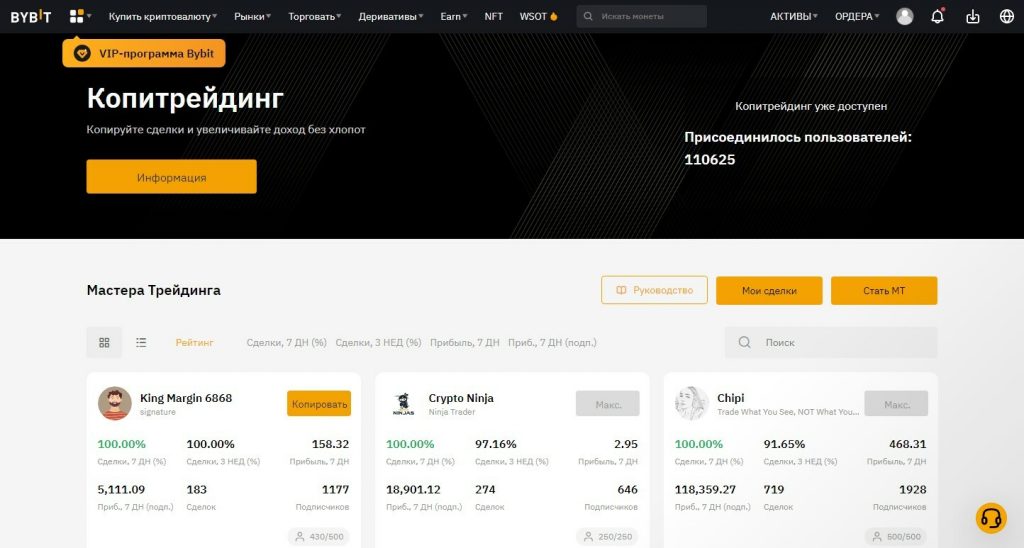Click Копировать for King Margin 6868

tap(319, 404)
